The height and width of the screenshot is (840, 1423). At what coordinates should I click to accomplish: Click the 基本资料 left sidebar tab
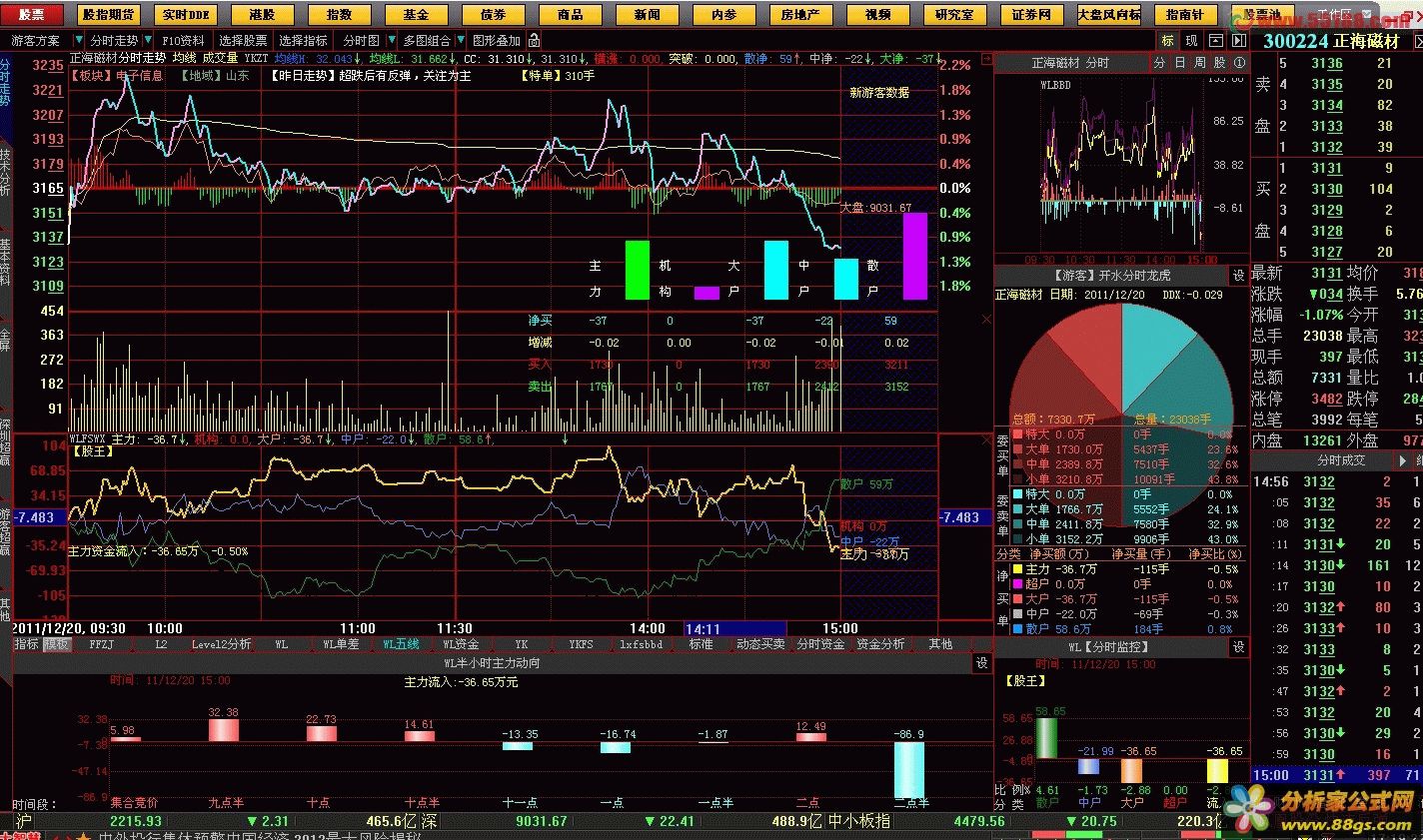(x=6, y=263)
